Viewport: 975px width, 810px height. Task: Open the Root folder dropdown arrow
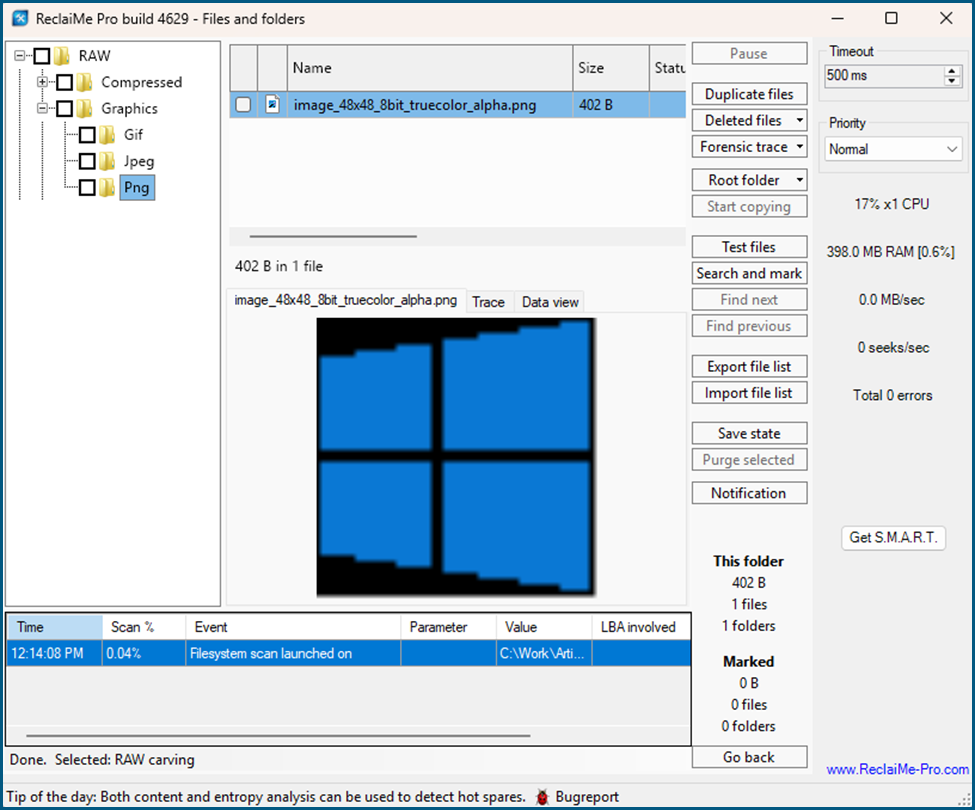(800, 180)
